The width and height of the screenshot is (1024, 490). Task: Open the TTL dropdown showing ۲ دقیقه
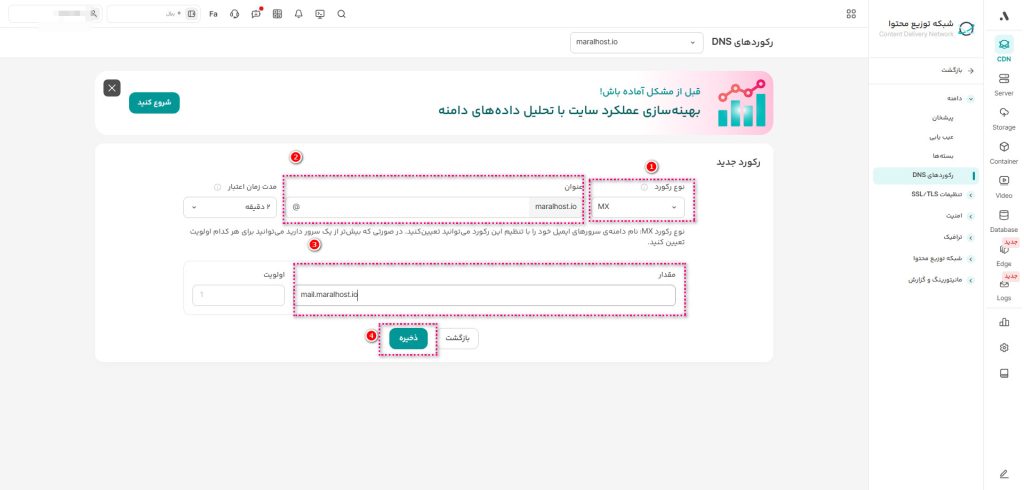pos(229,207)
